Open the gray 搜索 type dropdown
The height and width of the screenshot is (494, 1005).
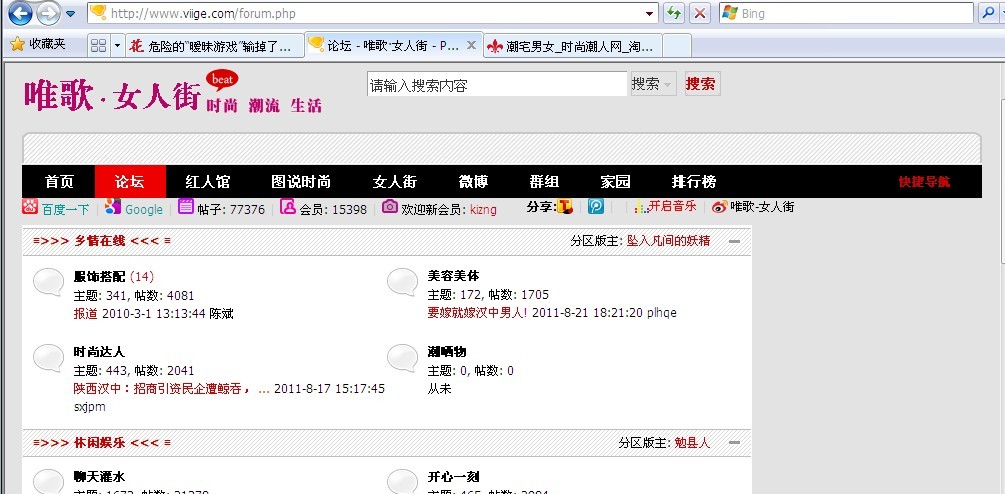coord(653,84)
